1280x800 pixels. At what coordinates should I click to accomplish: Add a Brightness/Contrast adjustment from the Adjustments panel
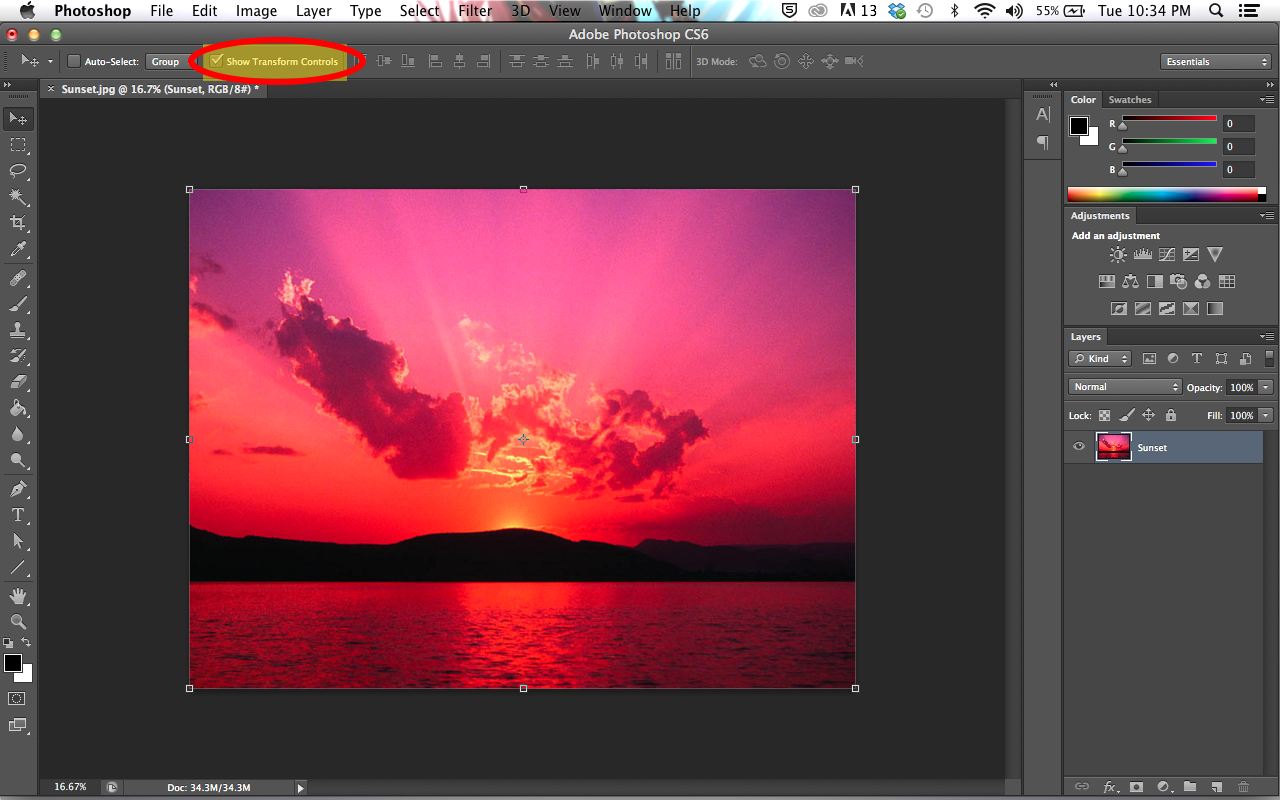pos(1118,254)
